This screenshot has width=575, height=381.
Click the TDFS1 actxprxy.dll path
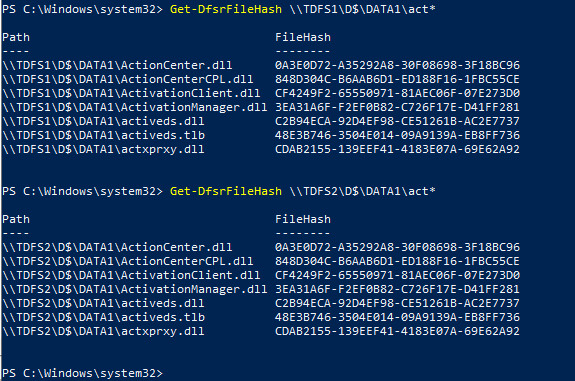103,149
